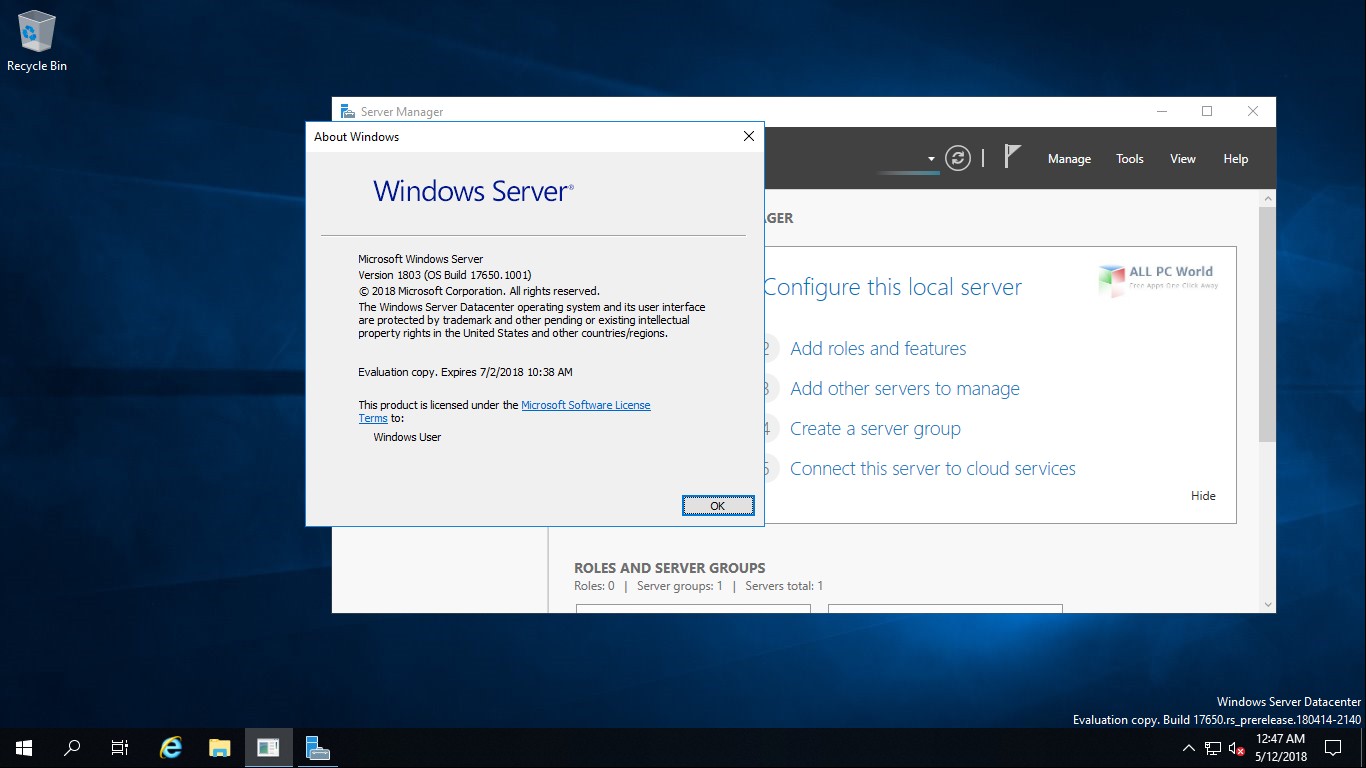Select the About Windows taskbar button

coord(268,748)
